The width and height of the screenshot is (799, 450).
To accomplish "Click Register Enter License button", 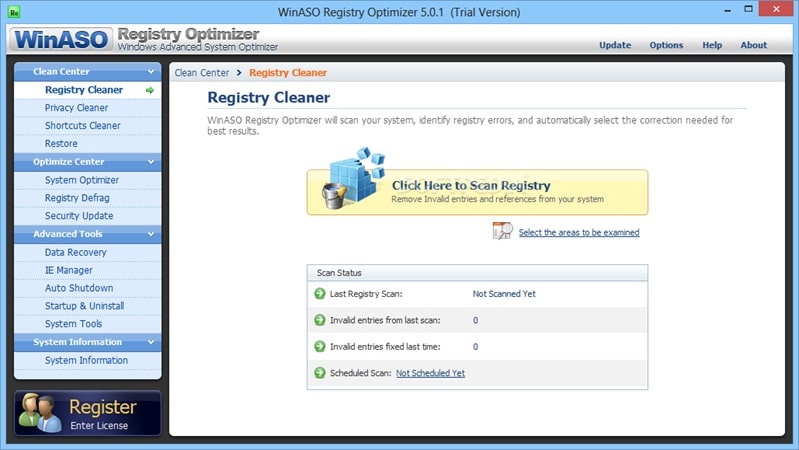I will (x=88, y=413).
